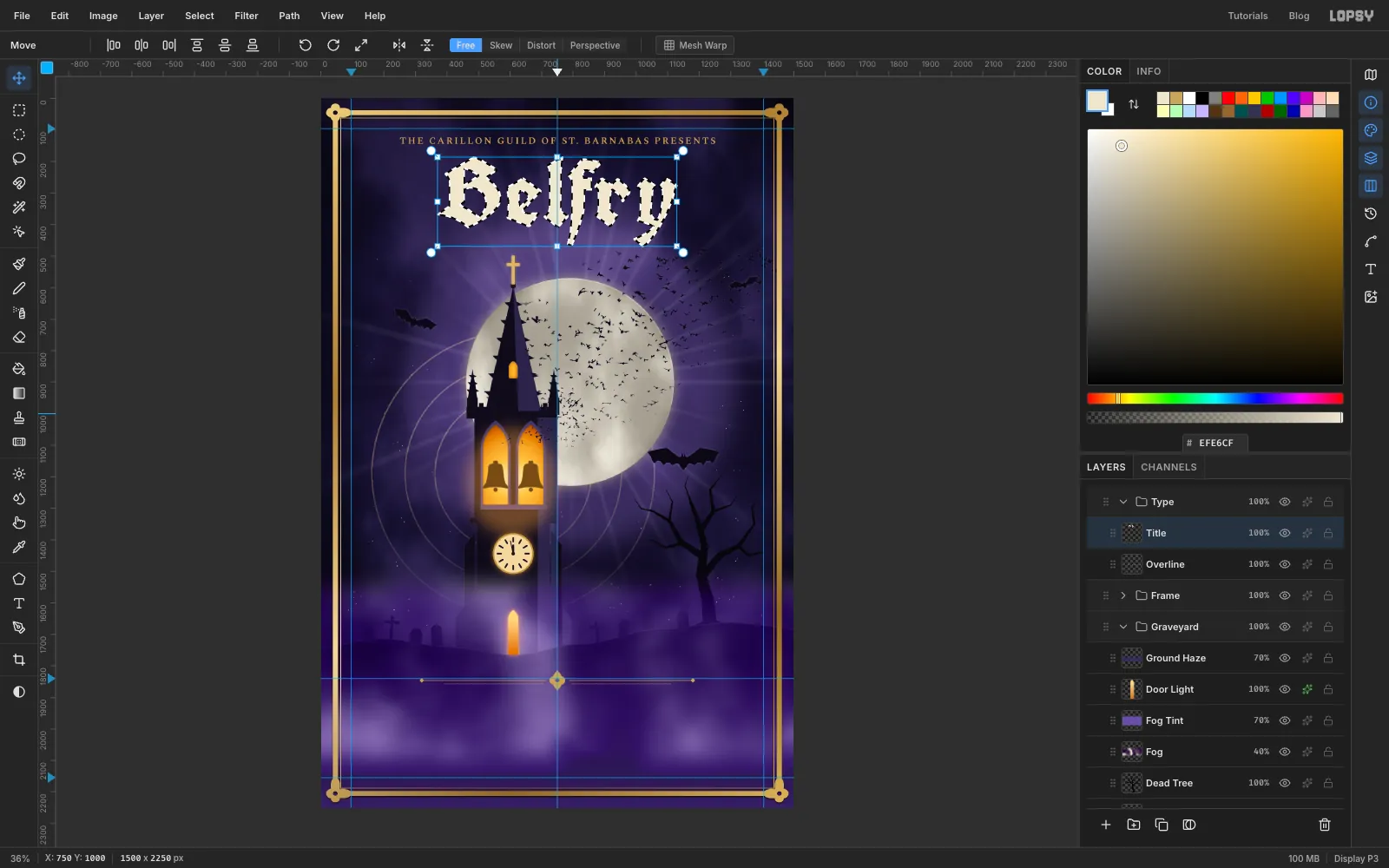Open the Layer menu
1389x868 pixels.
(x=151, y=16)
